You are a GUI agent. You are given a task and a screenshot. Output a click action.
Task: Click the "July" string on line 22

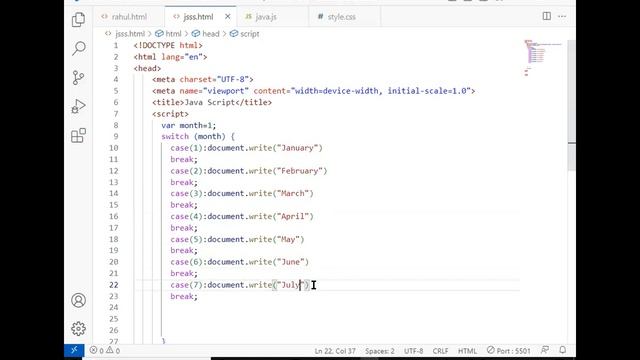click(x=291, y=285)
